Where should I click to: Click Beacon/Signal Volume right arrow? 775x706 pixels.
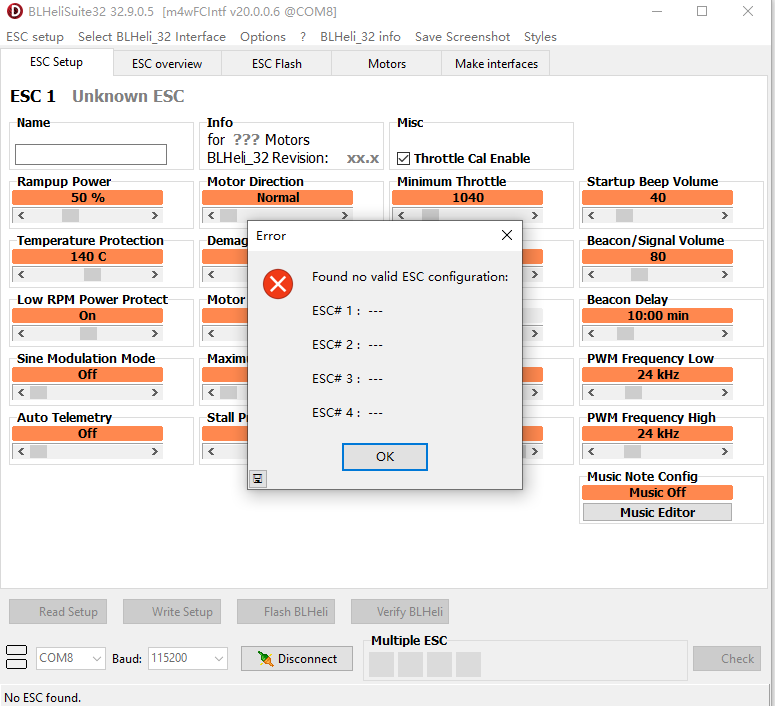(724, 274)
